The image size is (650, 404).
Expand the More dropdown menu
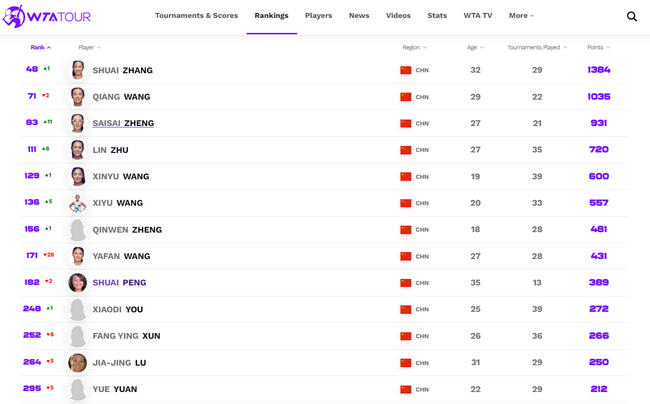click(521, 15)
